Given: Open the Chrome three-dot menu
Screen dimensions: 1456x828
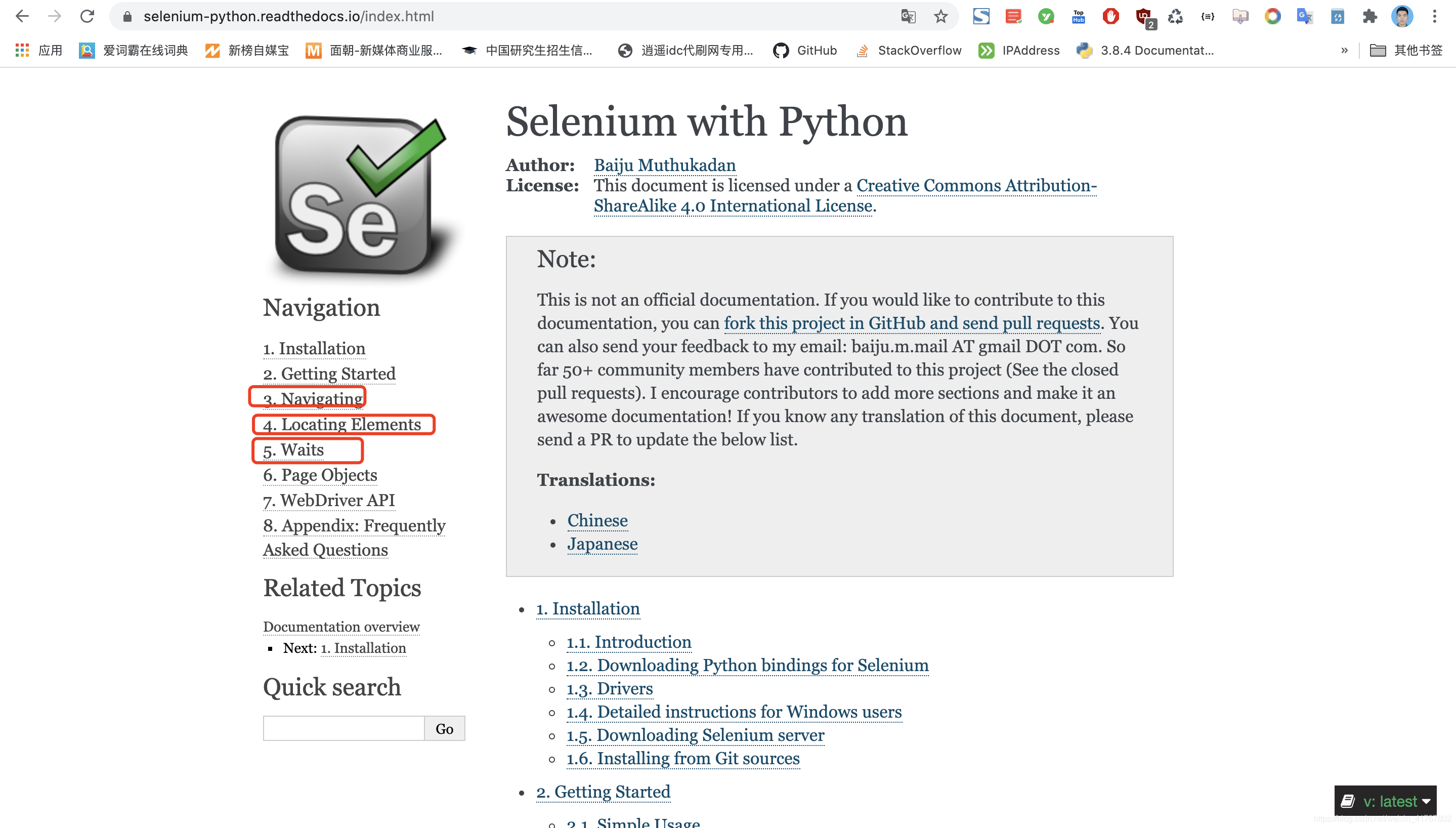Looking at the screenshot, I should (1434, 16).
